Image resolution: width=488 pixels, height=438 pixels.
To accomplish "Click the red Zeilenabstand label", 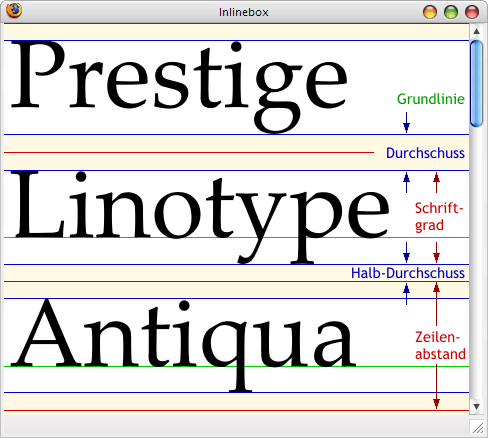I will (440, 346).
